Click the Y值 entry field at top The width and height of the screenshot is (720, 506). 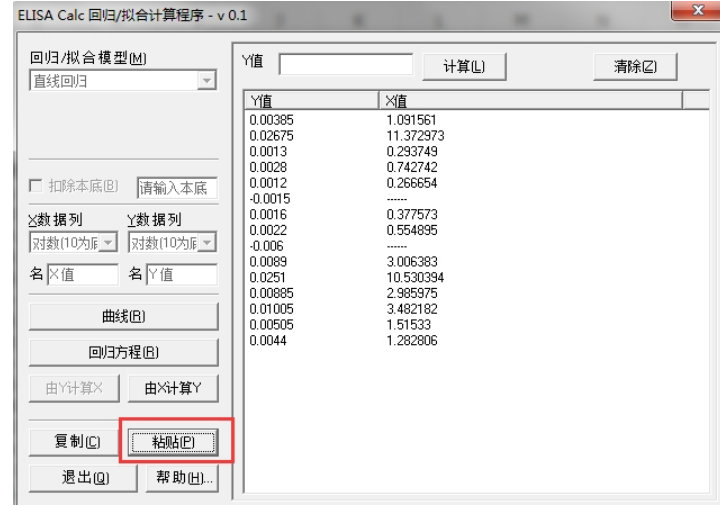(346, 64)
